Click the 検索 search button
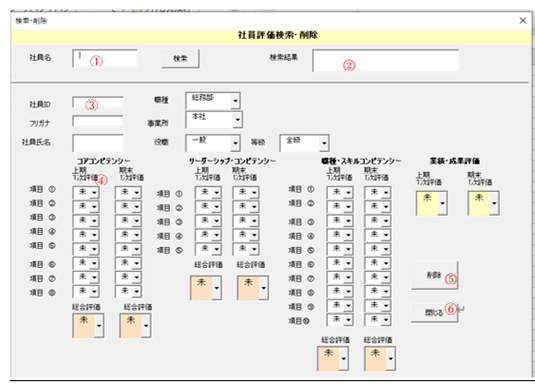535x384 pixels. pyautogui.click(x=180, y=58)
